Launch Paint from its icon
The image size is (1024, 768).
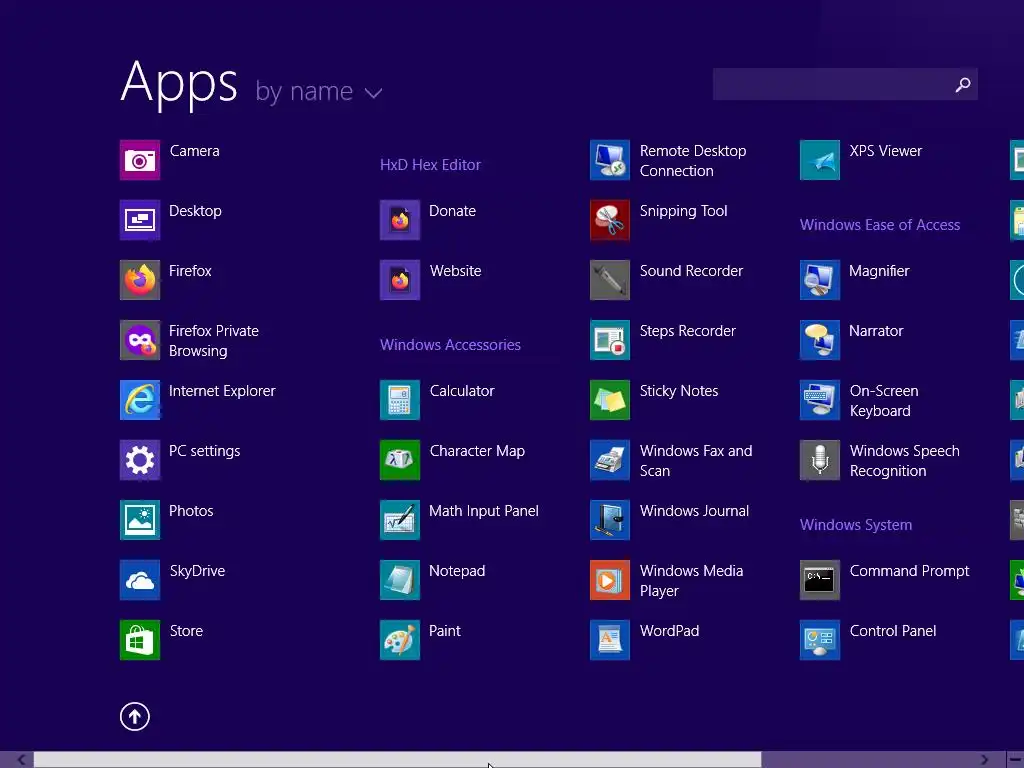(x=400, y=640)
